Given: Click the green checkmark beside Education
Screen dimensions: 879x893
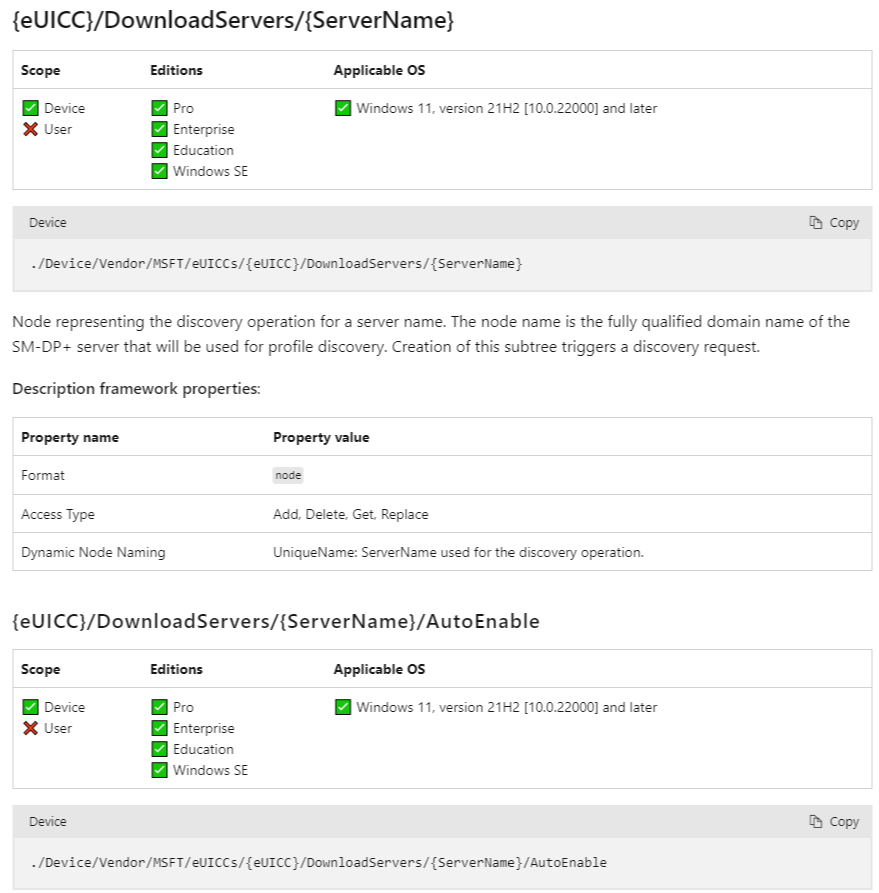Looking at the screenshot, I should tap(158, 150).
